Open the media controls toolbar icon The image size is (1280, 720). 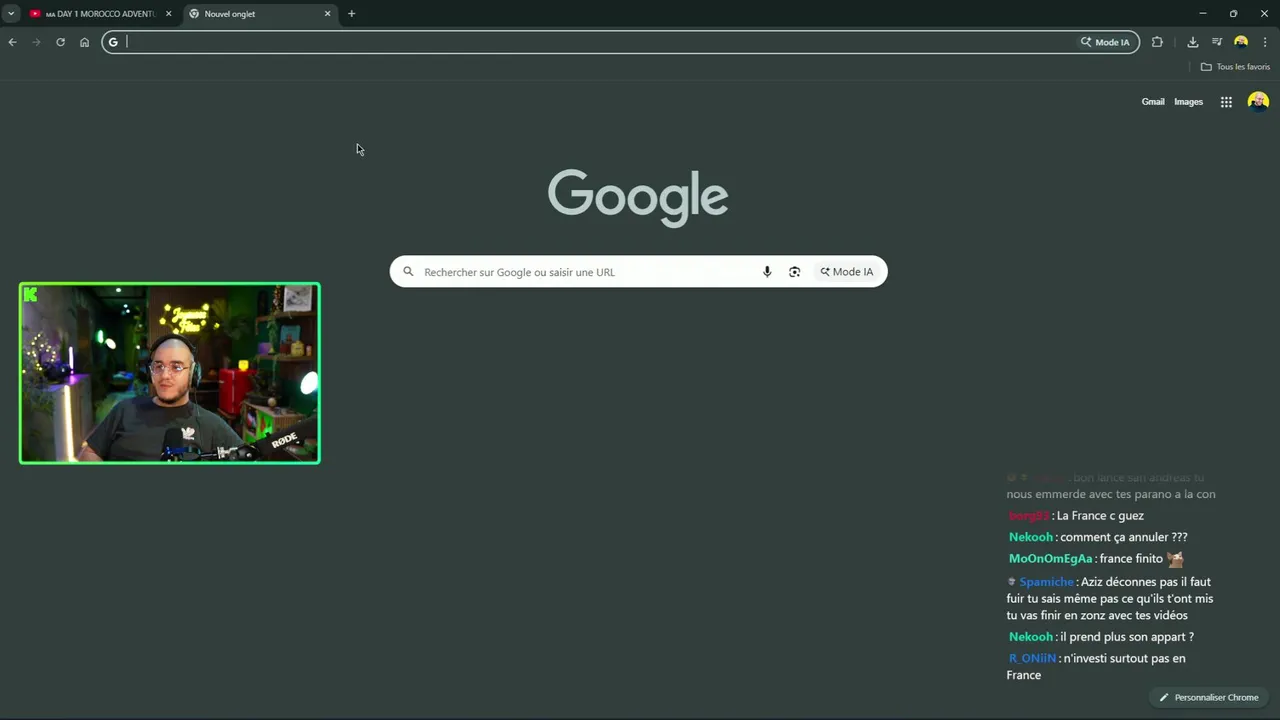coord(1217,42)
